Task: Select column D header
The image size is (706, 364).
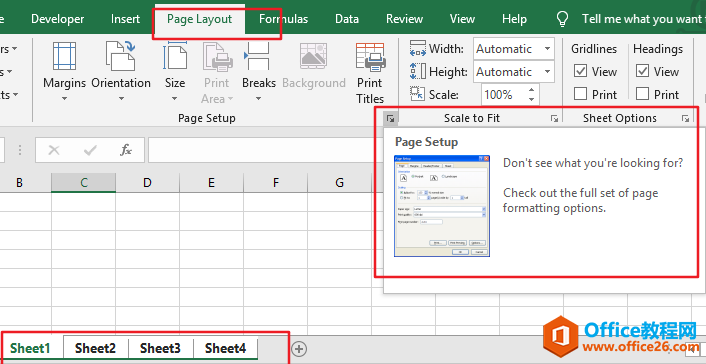Action: pyautogui.click(x=148, y=182)
